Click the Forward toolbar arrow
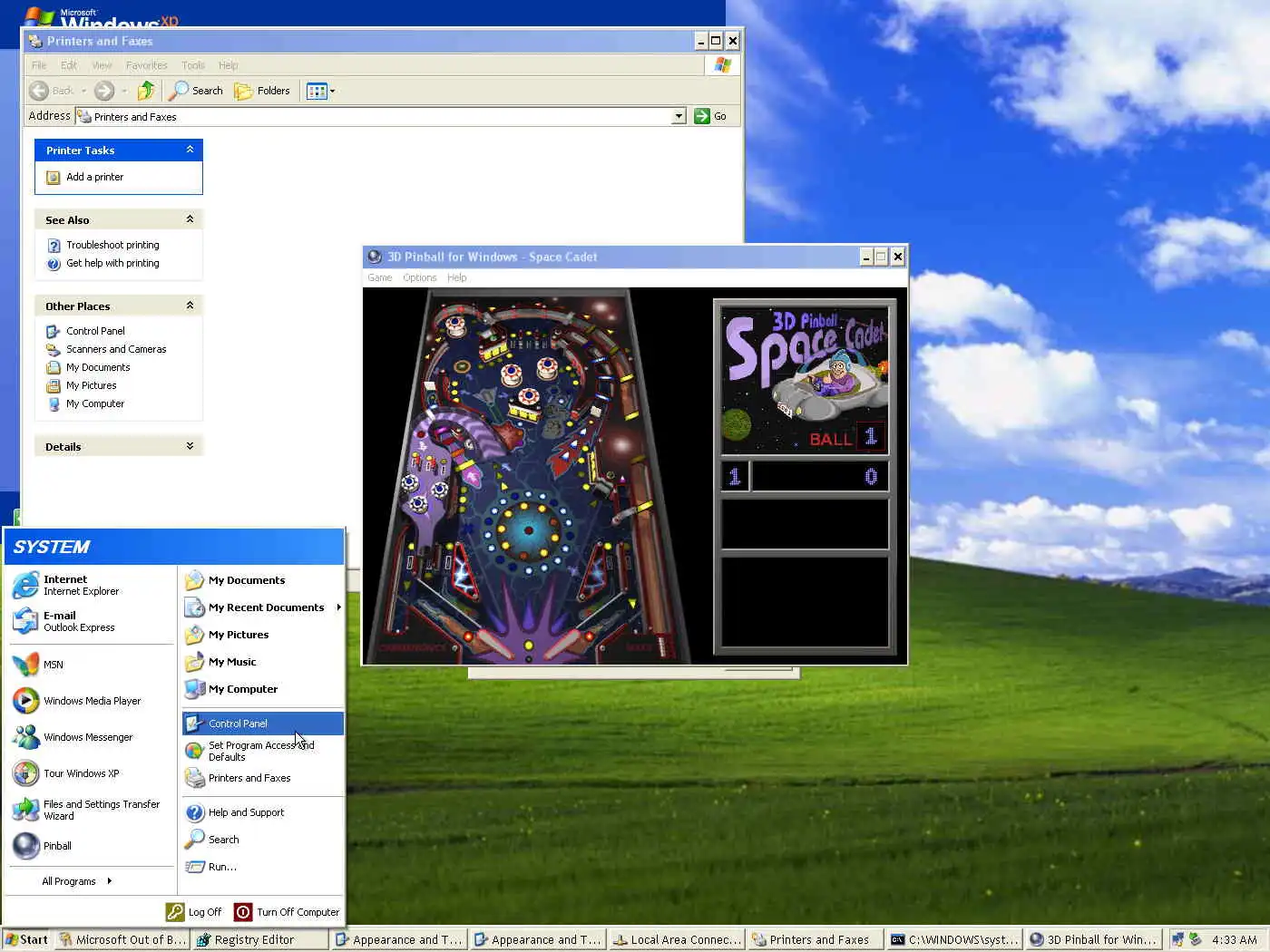The width and height of the screenshot is (1270, 952). 104,91
